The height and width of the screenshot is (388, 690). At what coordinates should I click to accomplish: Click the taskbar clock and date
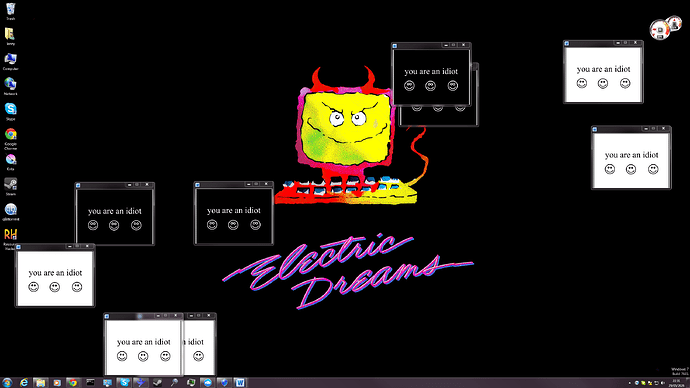(x=677, y=383)
